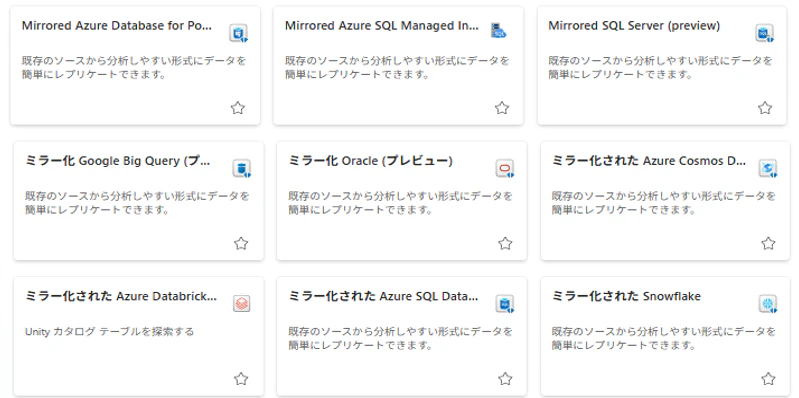Favorite the Azure Databricks catalog card
This screenshot has width=799, height=398.
pyautogui.click(x=241, y=379)
